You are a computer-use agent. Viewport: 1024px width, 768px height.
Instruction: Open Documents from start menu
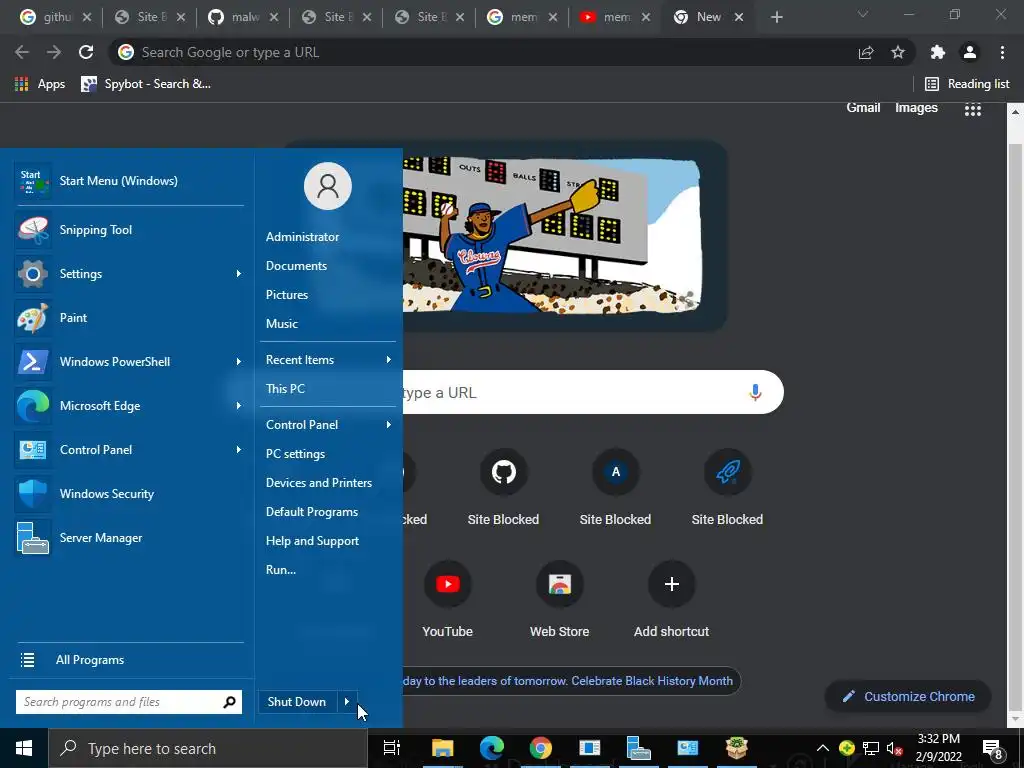(x=296, y=266)
